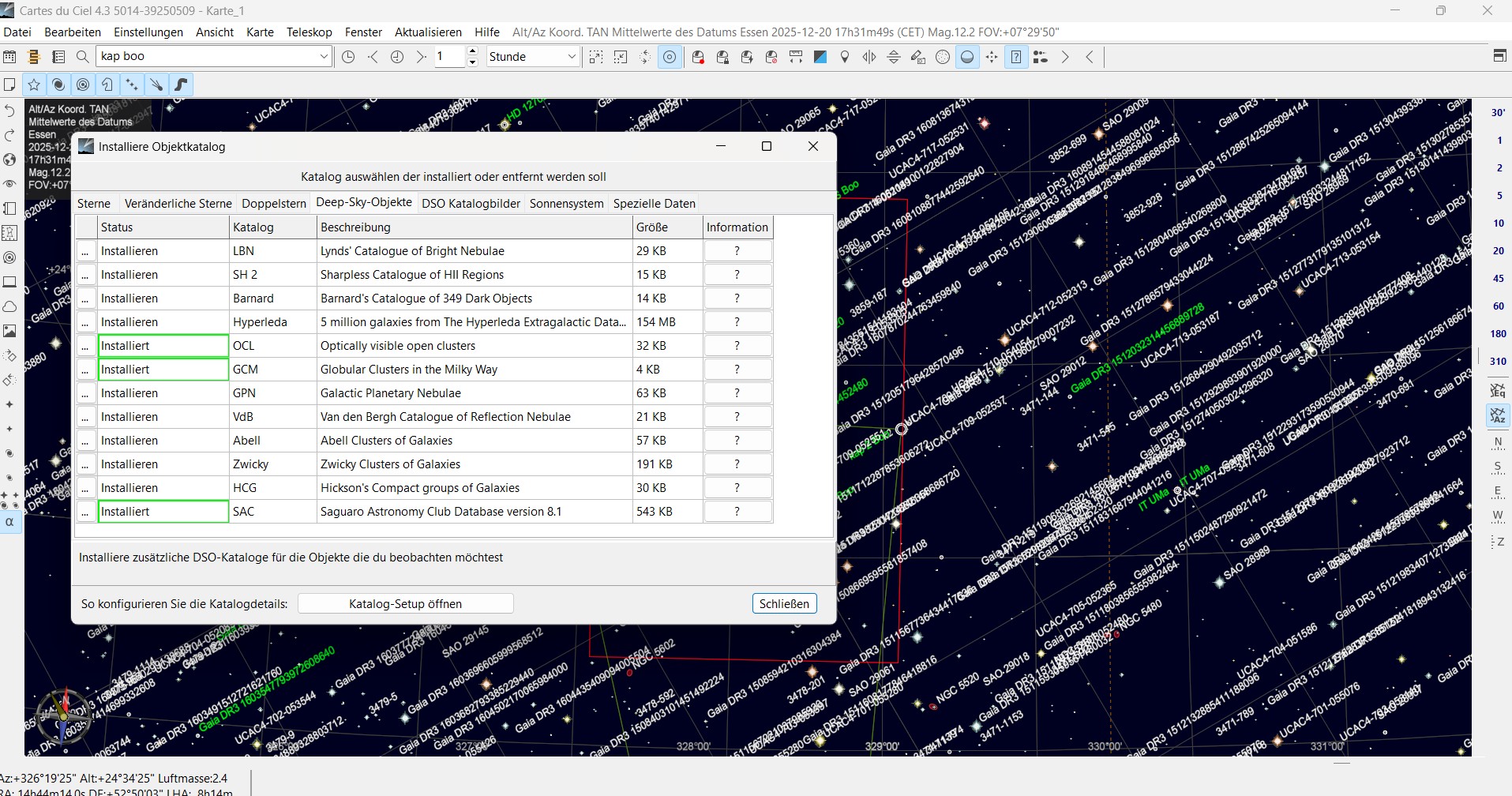
Task: Flip the chart horizontally
Action: coord(869,57)
